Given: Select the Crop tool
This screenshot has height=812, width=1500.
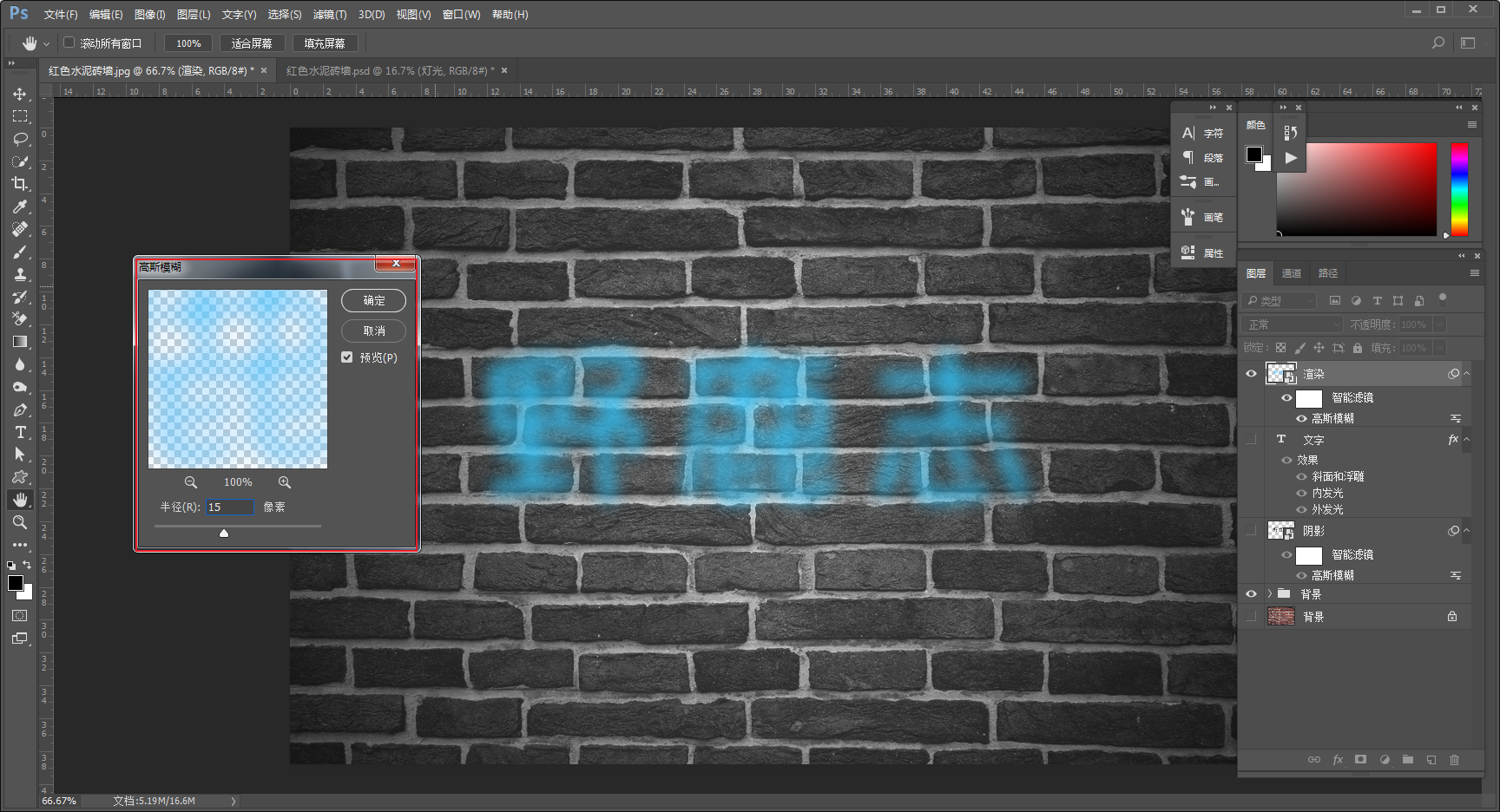Looking at the screenshot, I should (x=20, y=184).
